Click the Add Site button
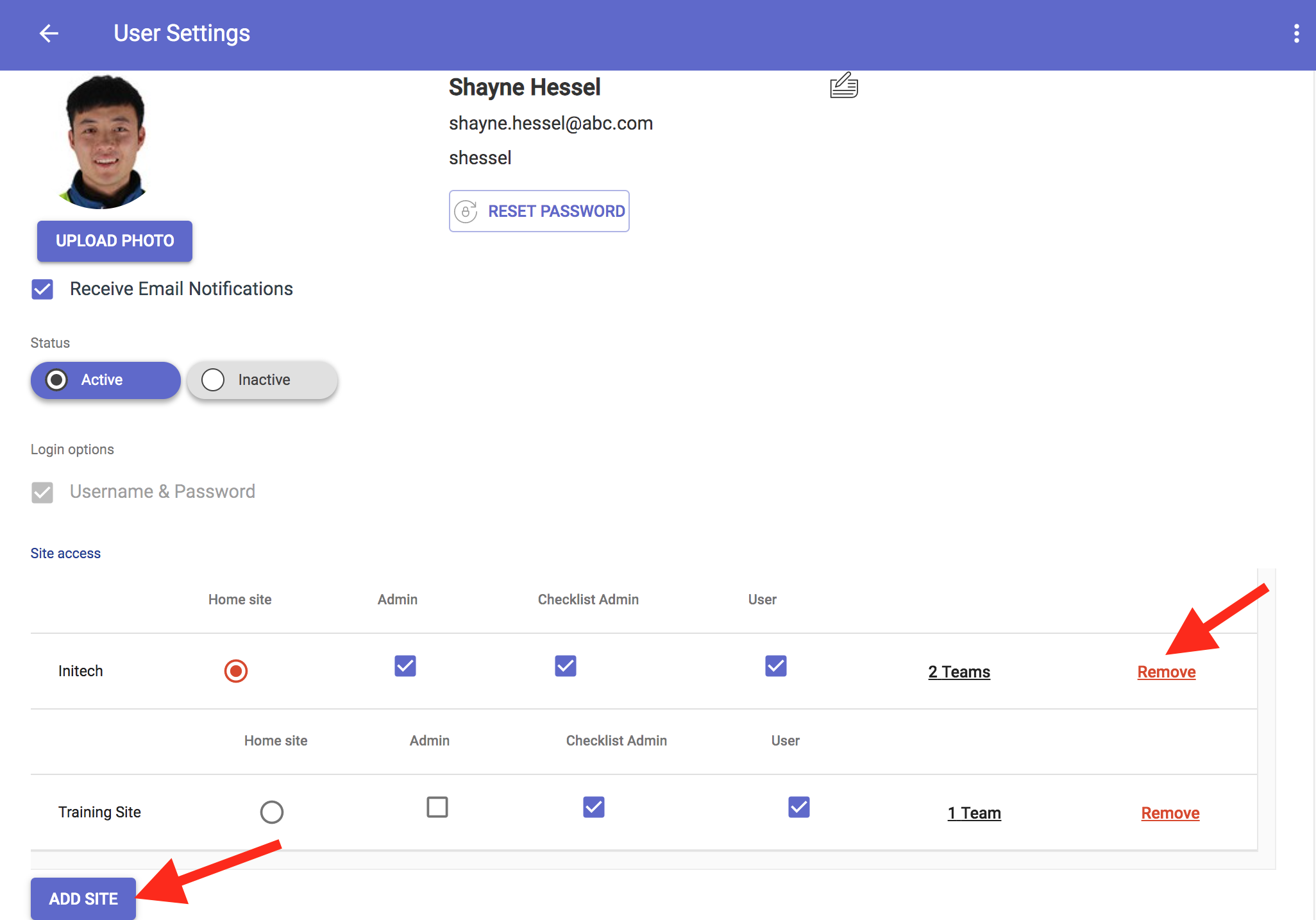Image resolution: width=1316 pixels, height=920 pixels. tap(83, 898)
